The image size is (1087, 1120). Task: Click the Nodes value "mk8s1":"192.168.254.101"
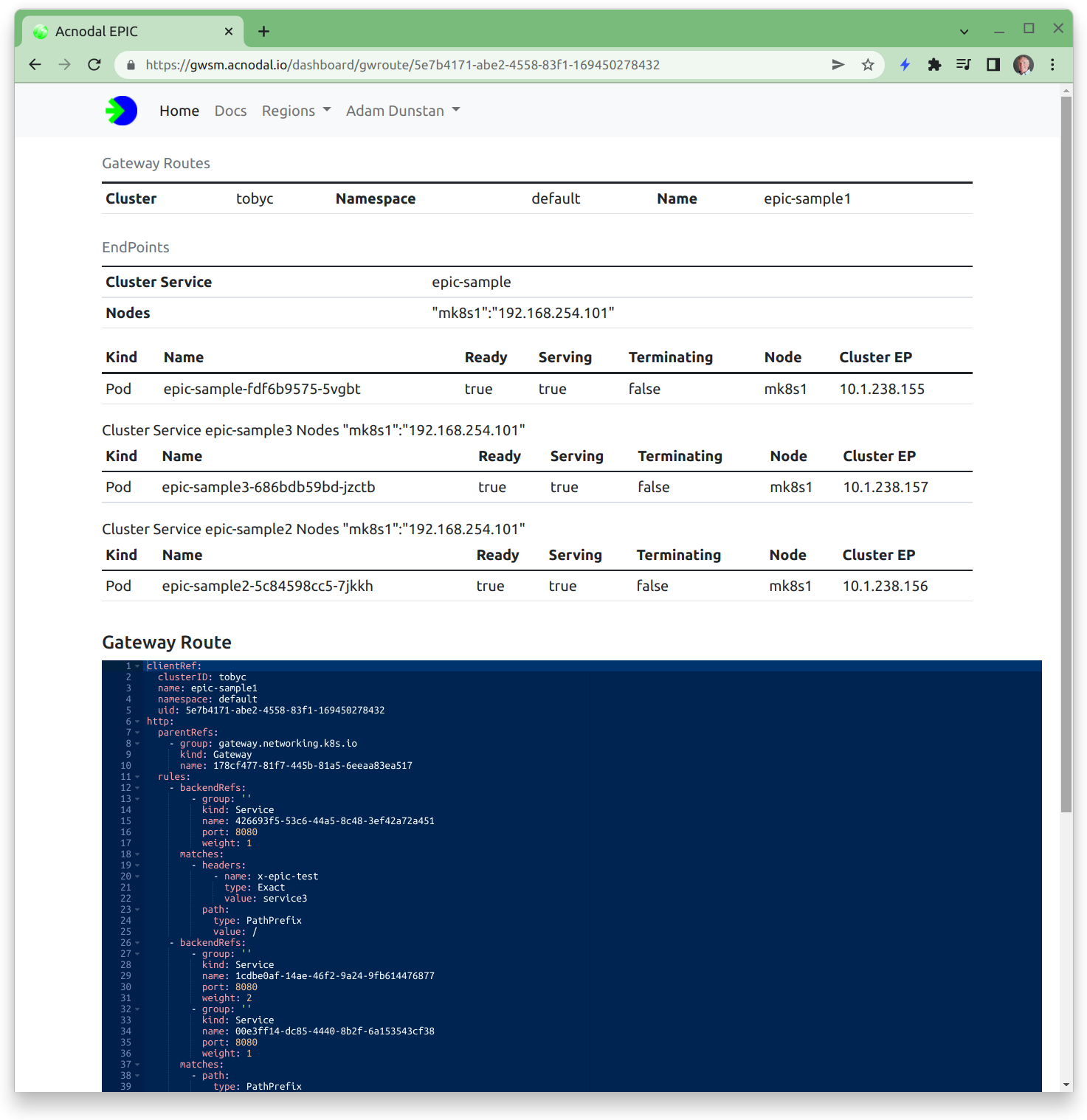pyautogui.click(x=523, y=313)
